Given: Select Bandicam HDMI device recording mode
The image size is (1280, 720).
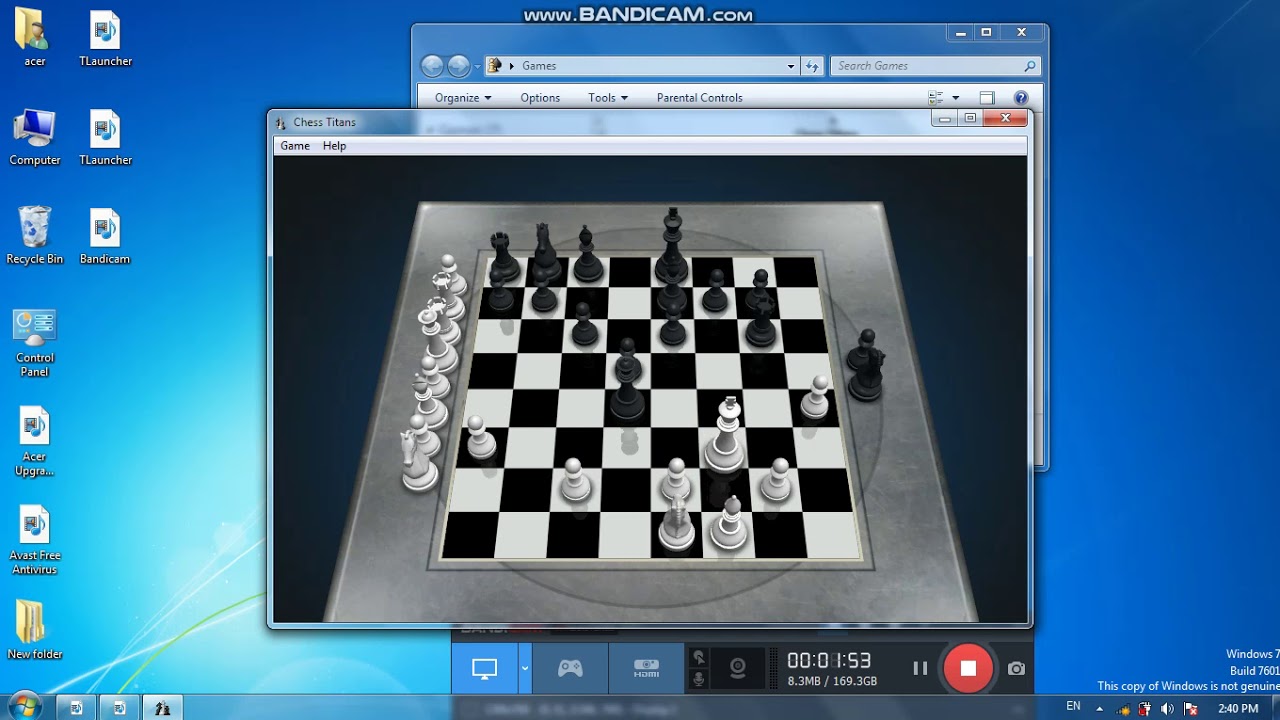Looking at the screenshot, I should coord(646,669).
